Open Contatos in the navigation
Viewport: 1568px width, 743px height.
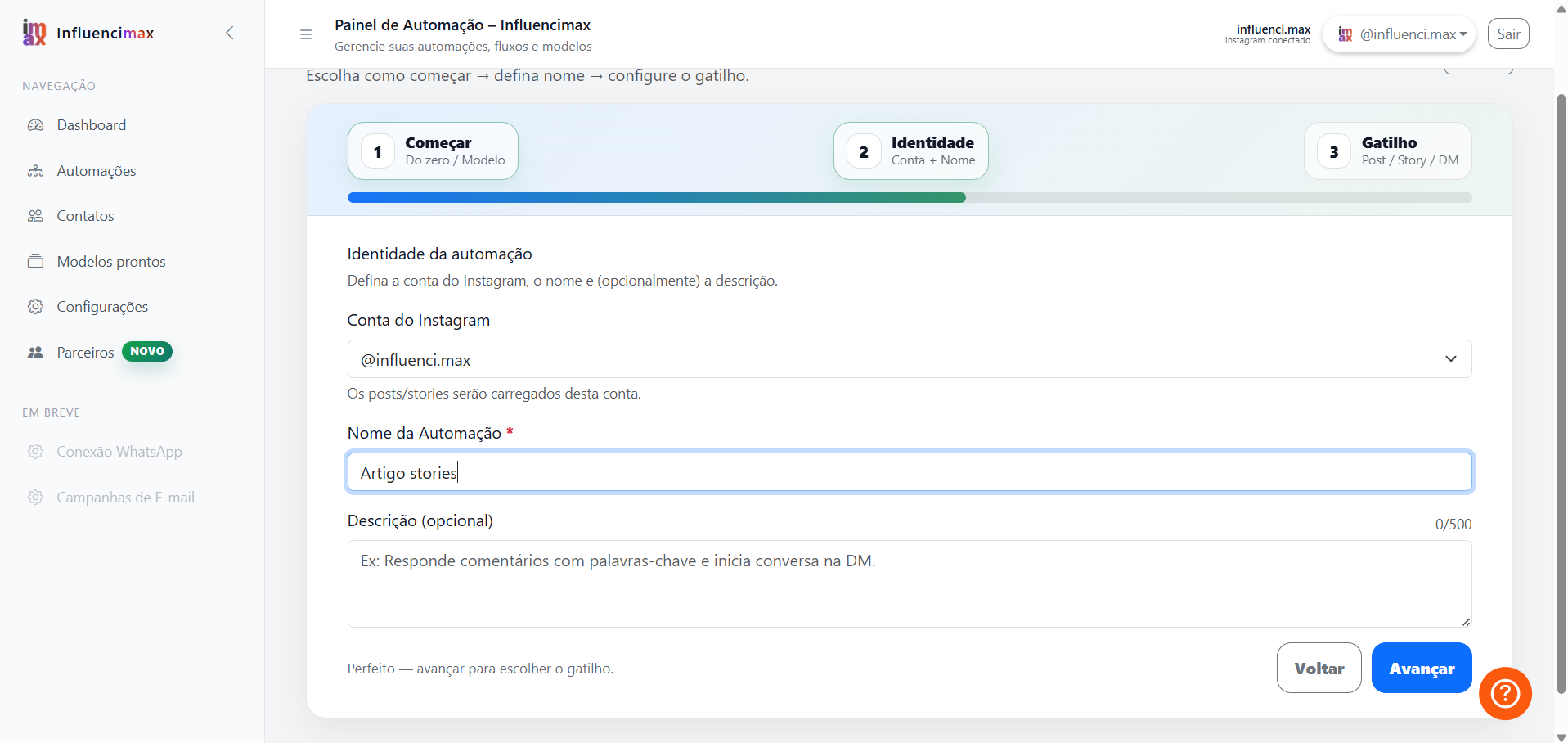(x=132, y=216)
